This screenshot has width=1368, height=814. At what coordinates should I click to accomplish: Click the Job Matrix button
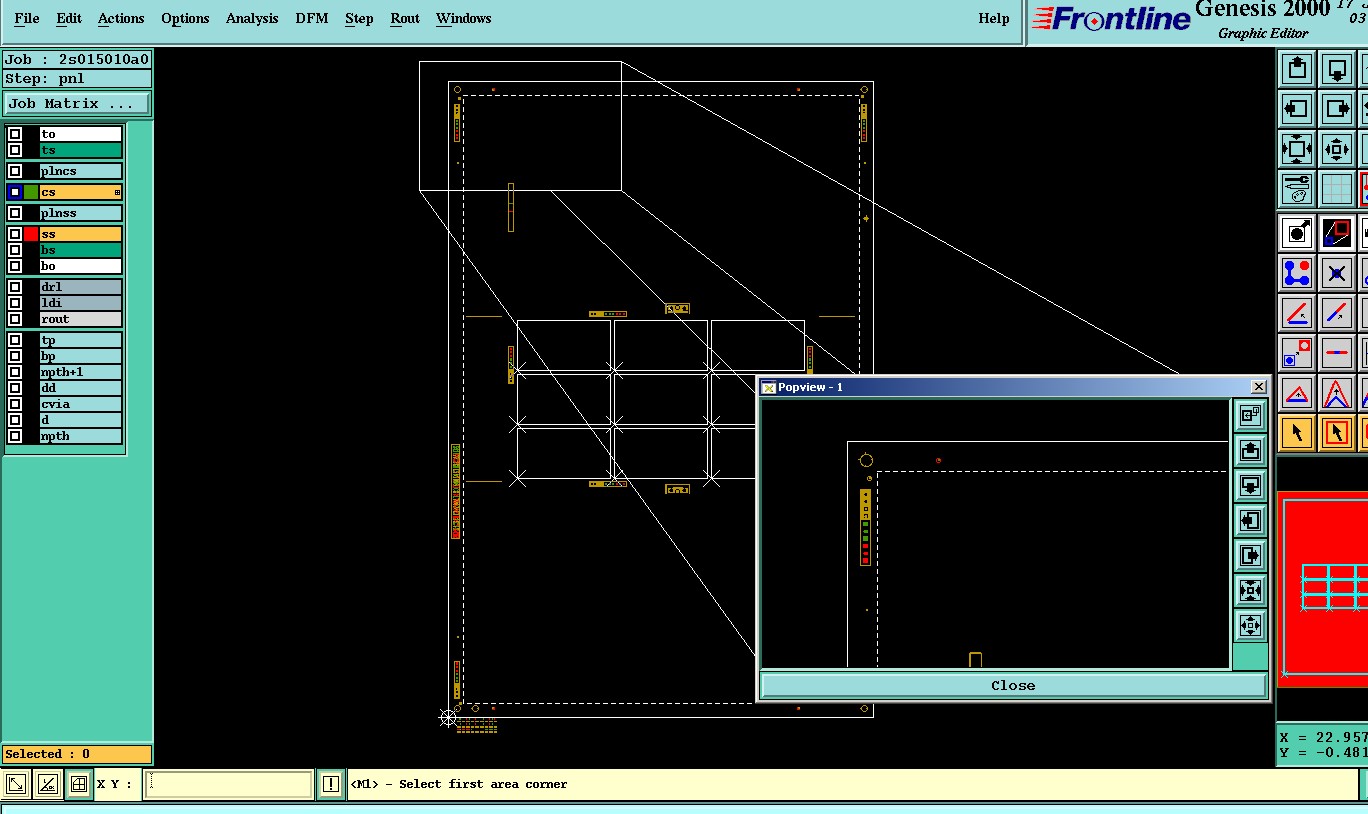click(x=77, y=103)
